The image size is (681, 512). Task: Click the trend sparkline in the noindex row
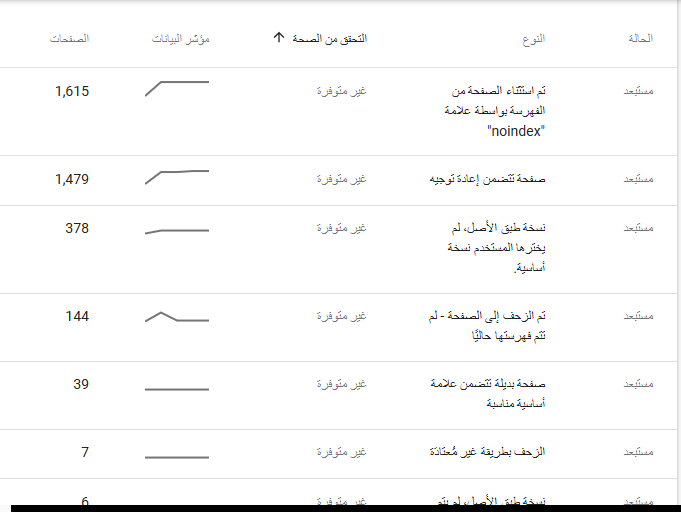tap(177, 87)
